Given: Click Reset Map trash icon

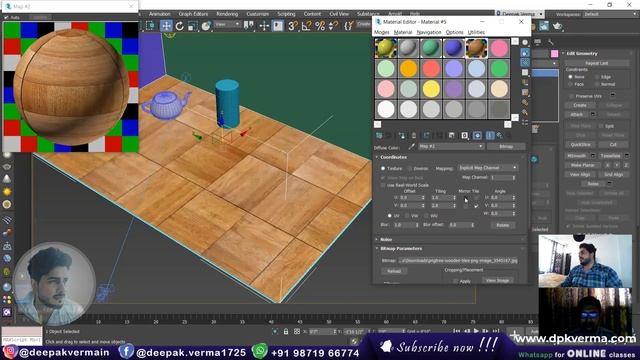Looking at the screenshot, I should click(413, 136).
